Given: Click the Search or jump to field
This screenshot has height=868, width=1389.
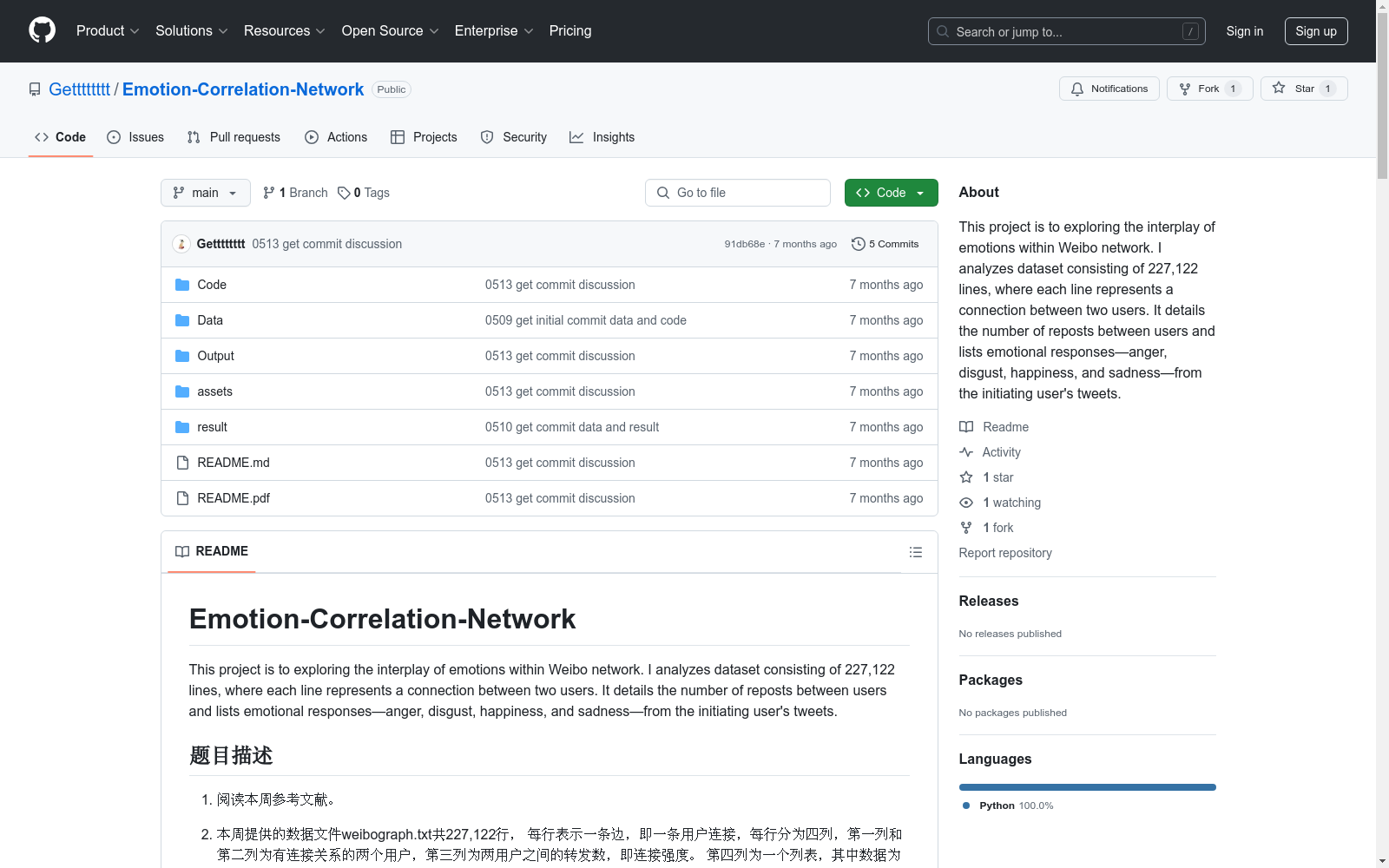Looking at the screenshot, I should pos(1067,31).
